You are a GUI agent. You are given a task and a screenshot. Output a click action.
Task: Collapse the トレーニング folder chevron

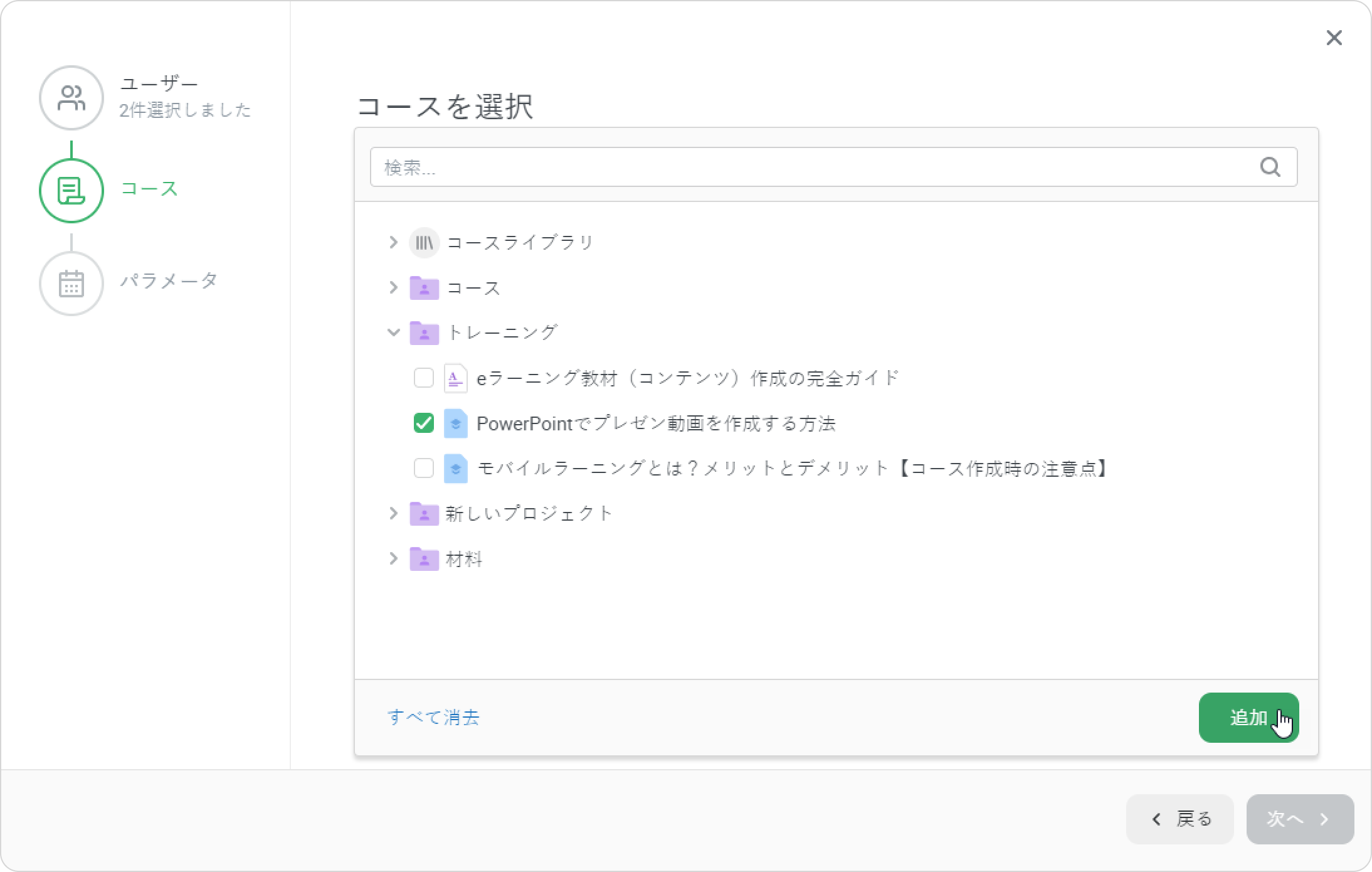click(393, 332)
